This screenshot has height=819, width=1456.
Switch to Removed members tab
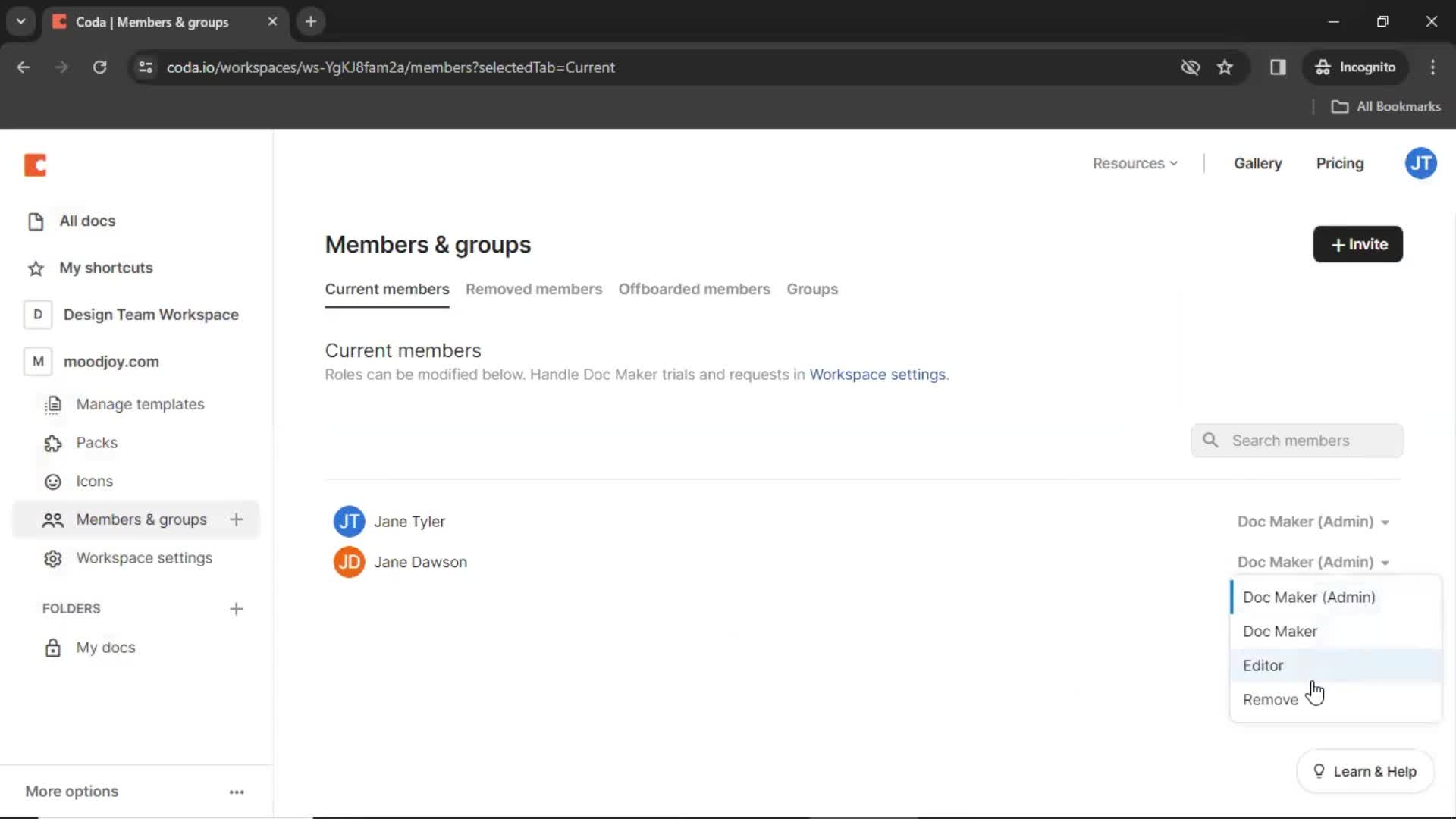click(x=534, y=289)
